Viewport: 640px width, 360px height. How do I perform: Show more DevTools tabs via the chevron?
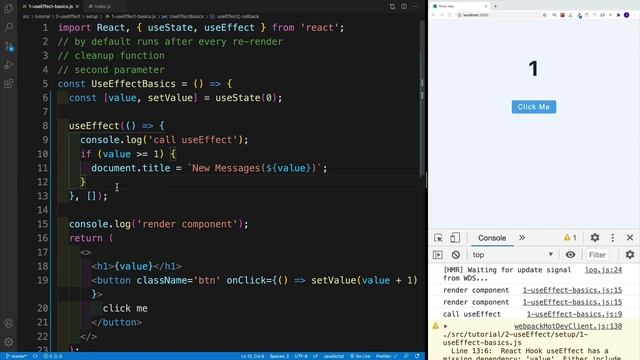(x=522, y=238)
